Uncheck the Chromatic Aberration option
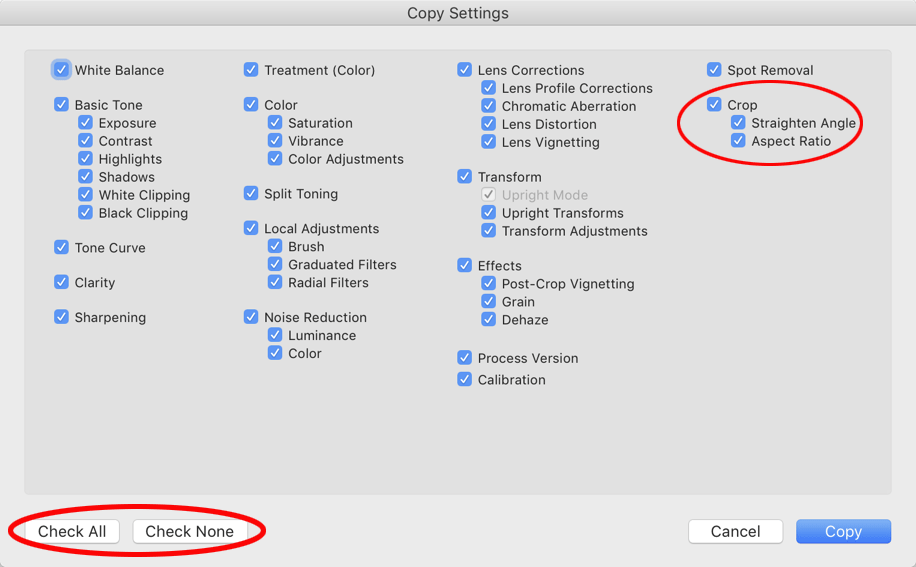 pos(489,106)
